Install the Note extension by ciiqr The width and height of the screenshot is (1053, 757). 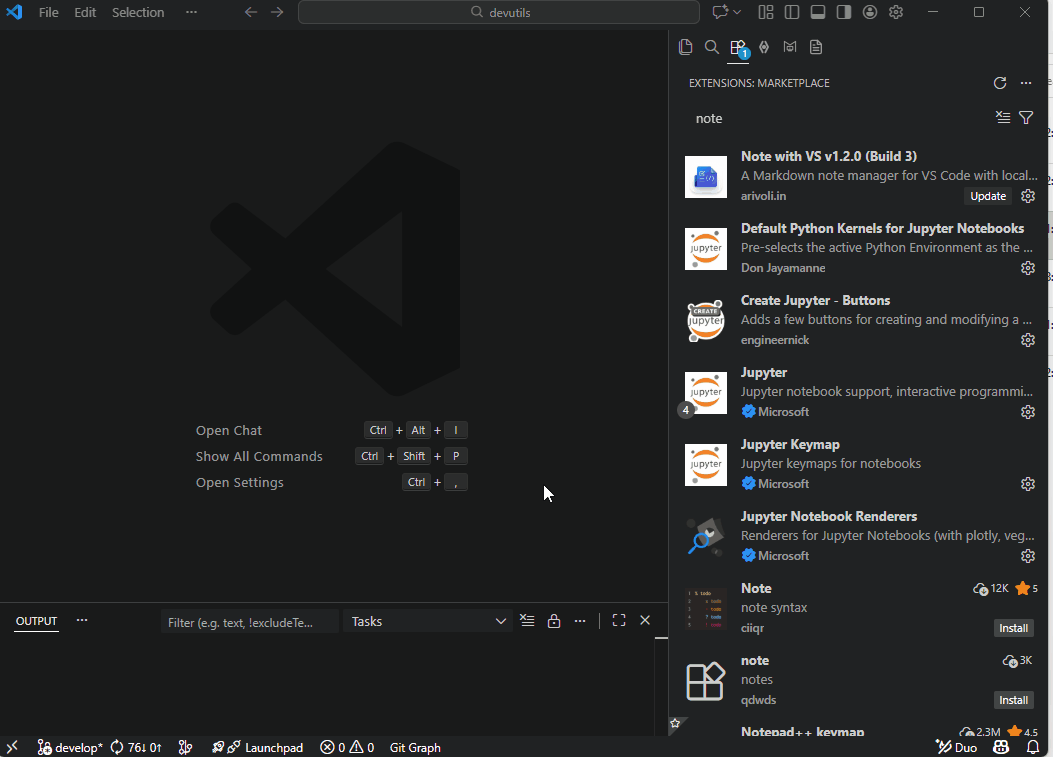click(1013, 628)
